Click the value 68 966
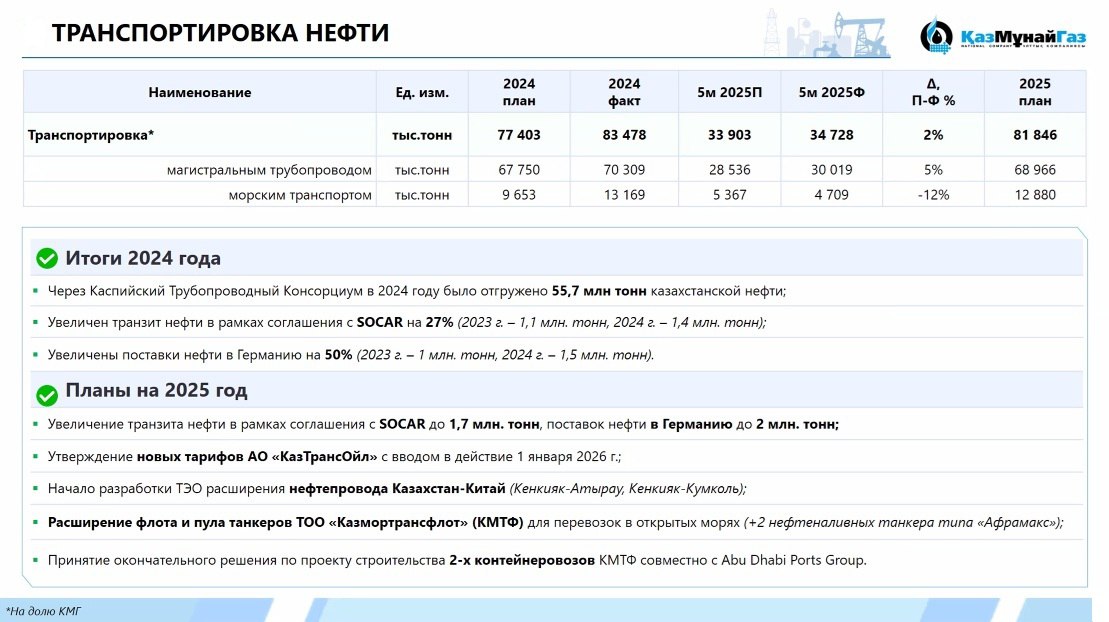This screenshot has width=1109, height=622. tap(1035, 170)
